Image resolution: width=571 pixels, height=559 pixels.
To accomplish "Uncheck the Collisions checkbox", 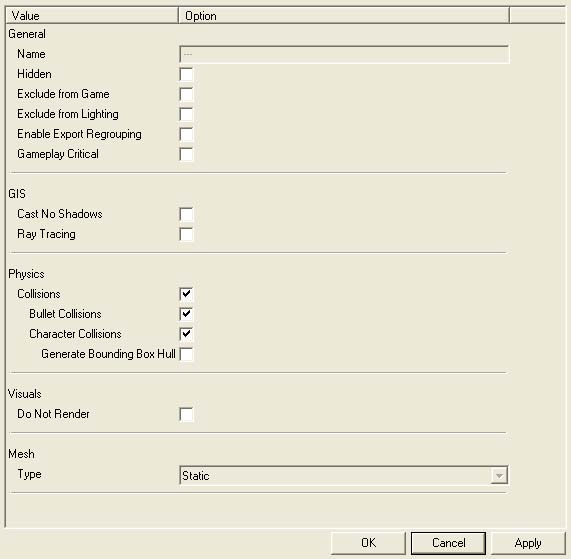I will tap(186, 294).
